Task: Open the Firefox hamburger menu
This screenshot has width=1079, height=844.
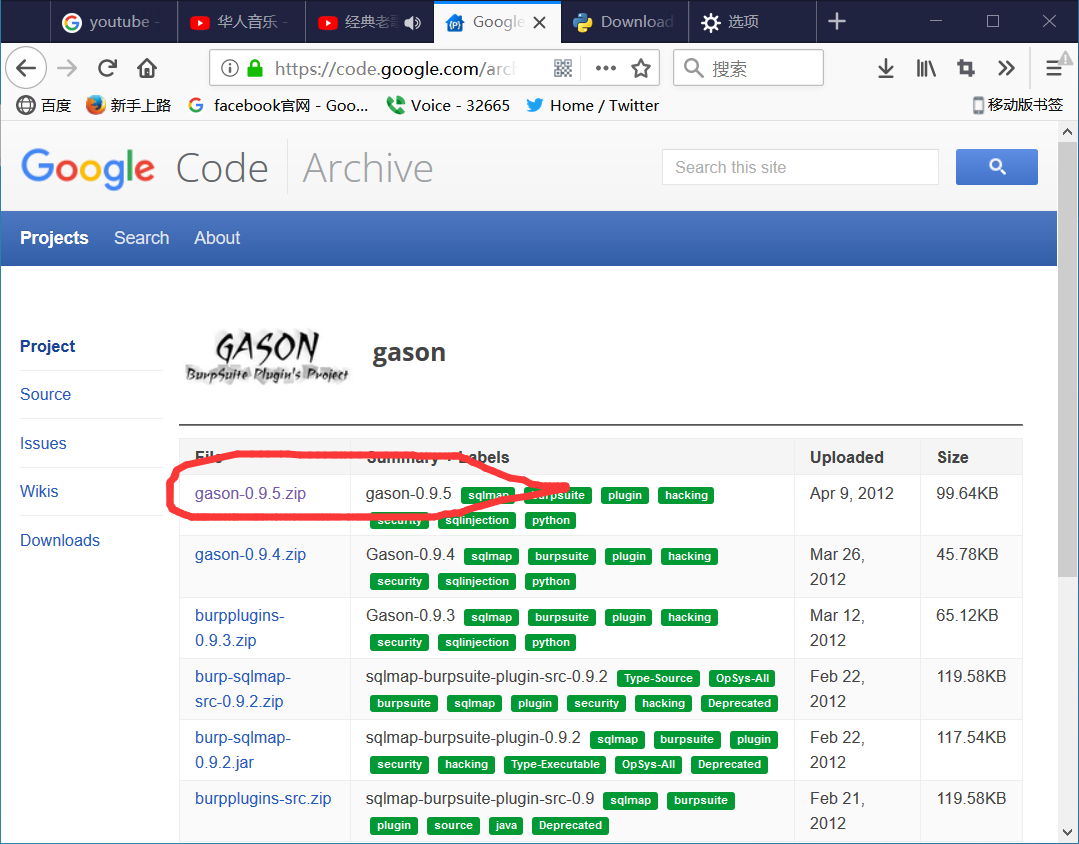Action: pyautogui.click(x=1054, y=68)
